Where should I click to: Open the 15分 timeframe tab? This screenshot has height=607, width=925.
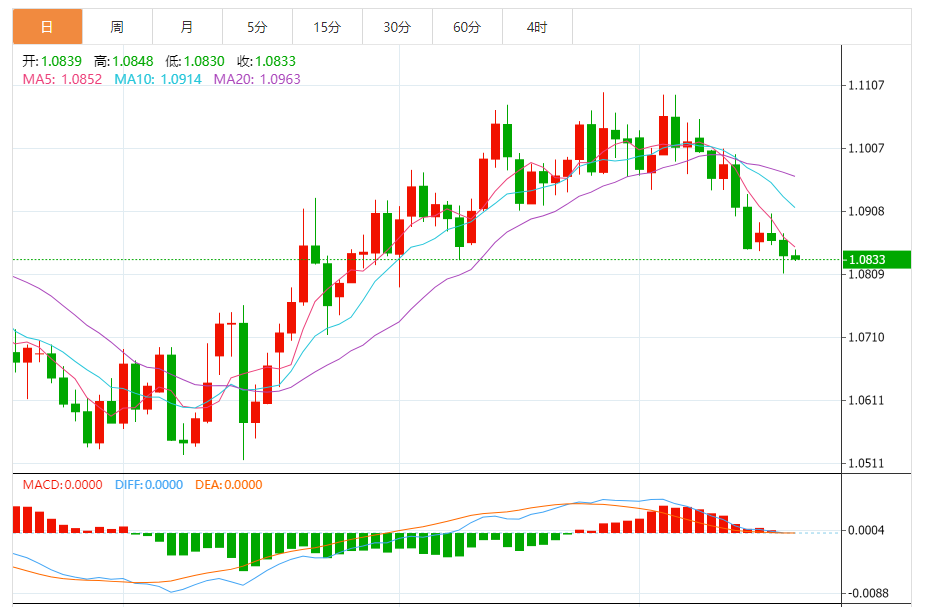tap(327, 27)
